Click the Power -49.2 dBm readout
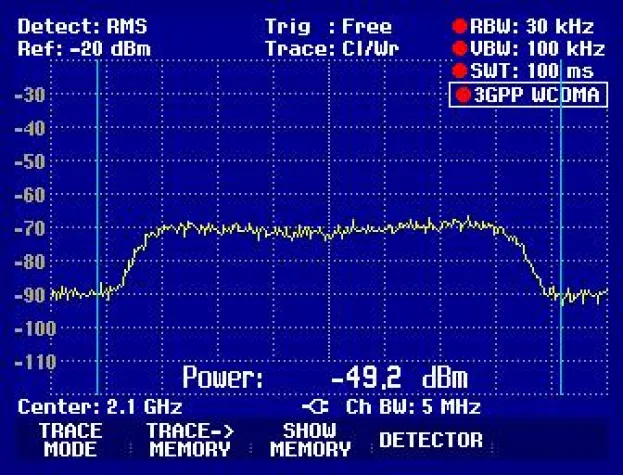Screen dimensions: 623x475 [x=324, y=378]
